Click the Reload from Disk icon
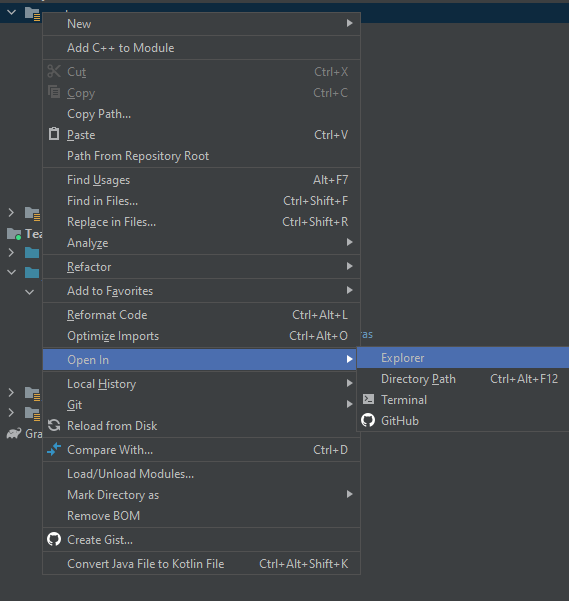 click(x=54, y=425)
